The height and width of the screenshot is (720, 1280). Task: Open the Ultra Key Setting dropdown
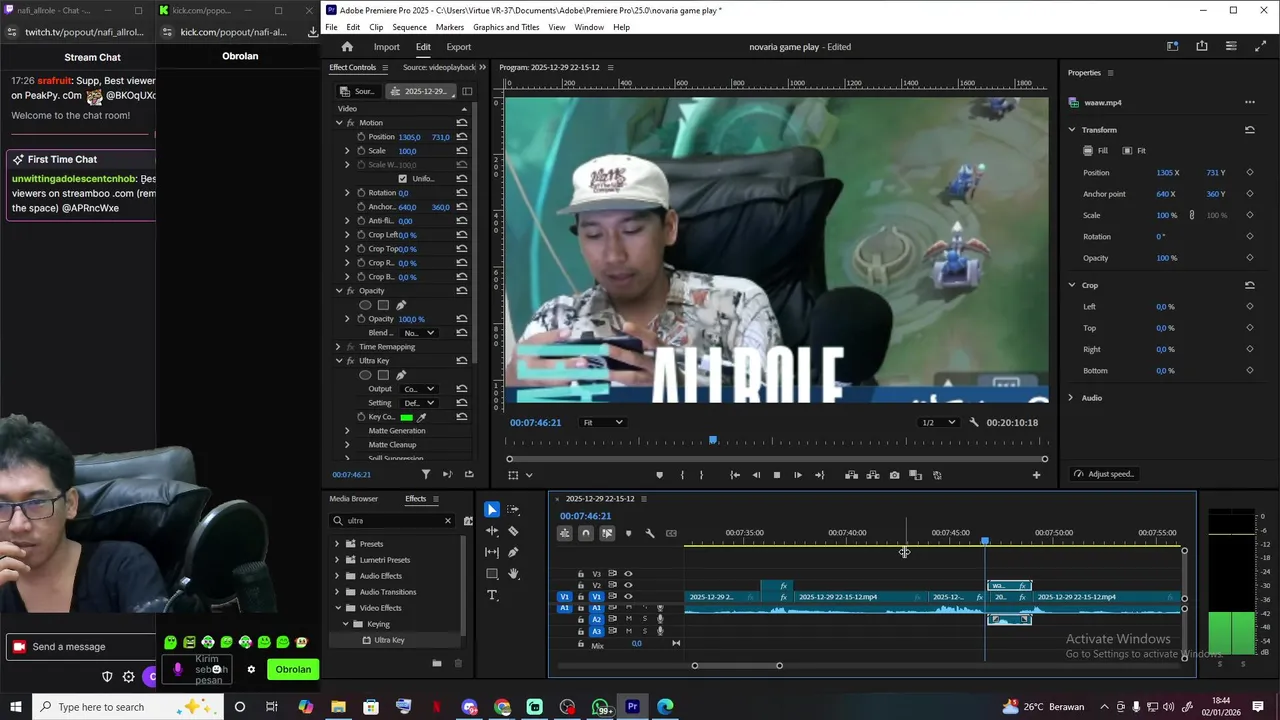(418, 403)
